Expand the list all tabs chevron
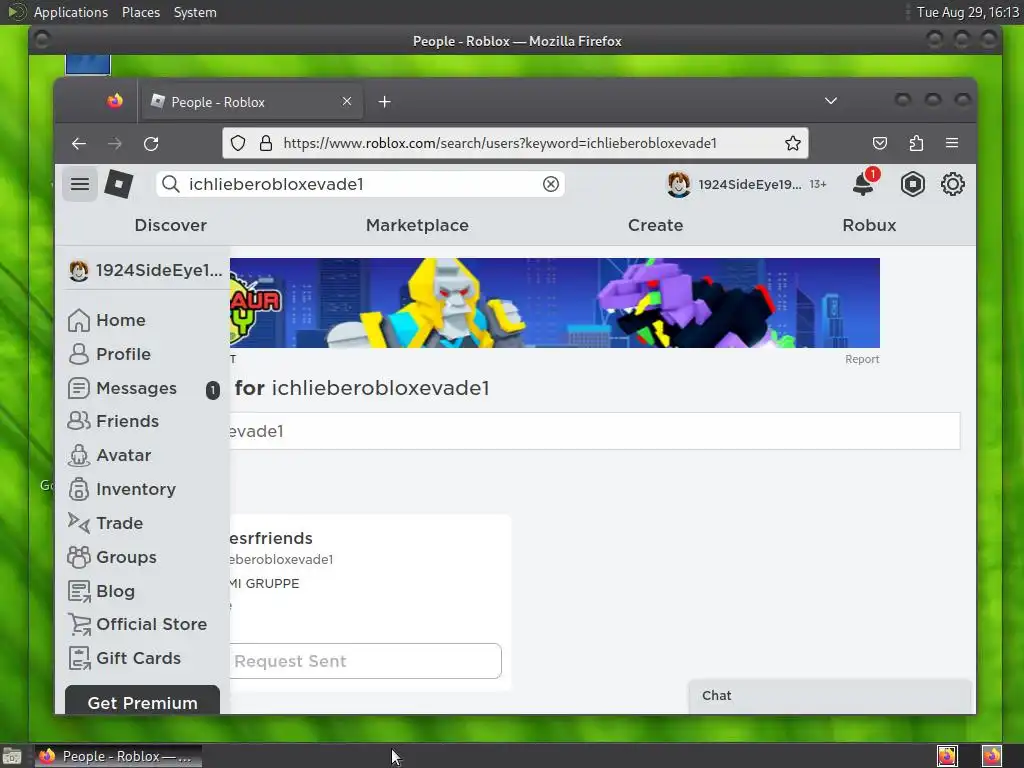This screenshot has width=1024, height=768. click(x=831, y=101)
